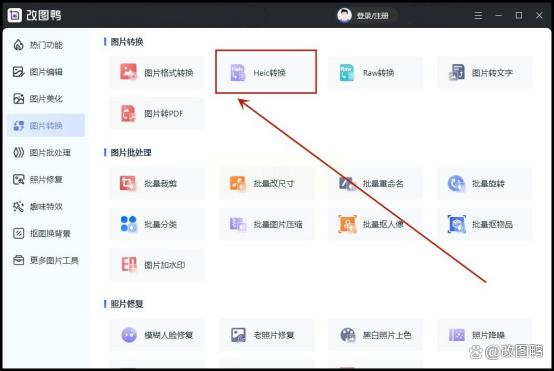Screen dimensions: 554x371
Task: Open 图片转PDF tool
Action: (157, 113)
